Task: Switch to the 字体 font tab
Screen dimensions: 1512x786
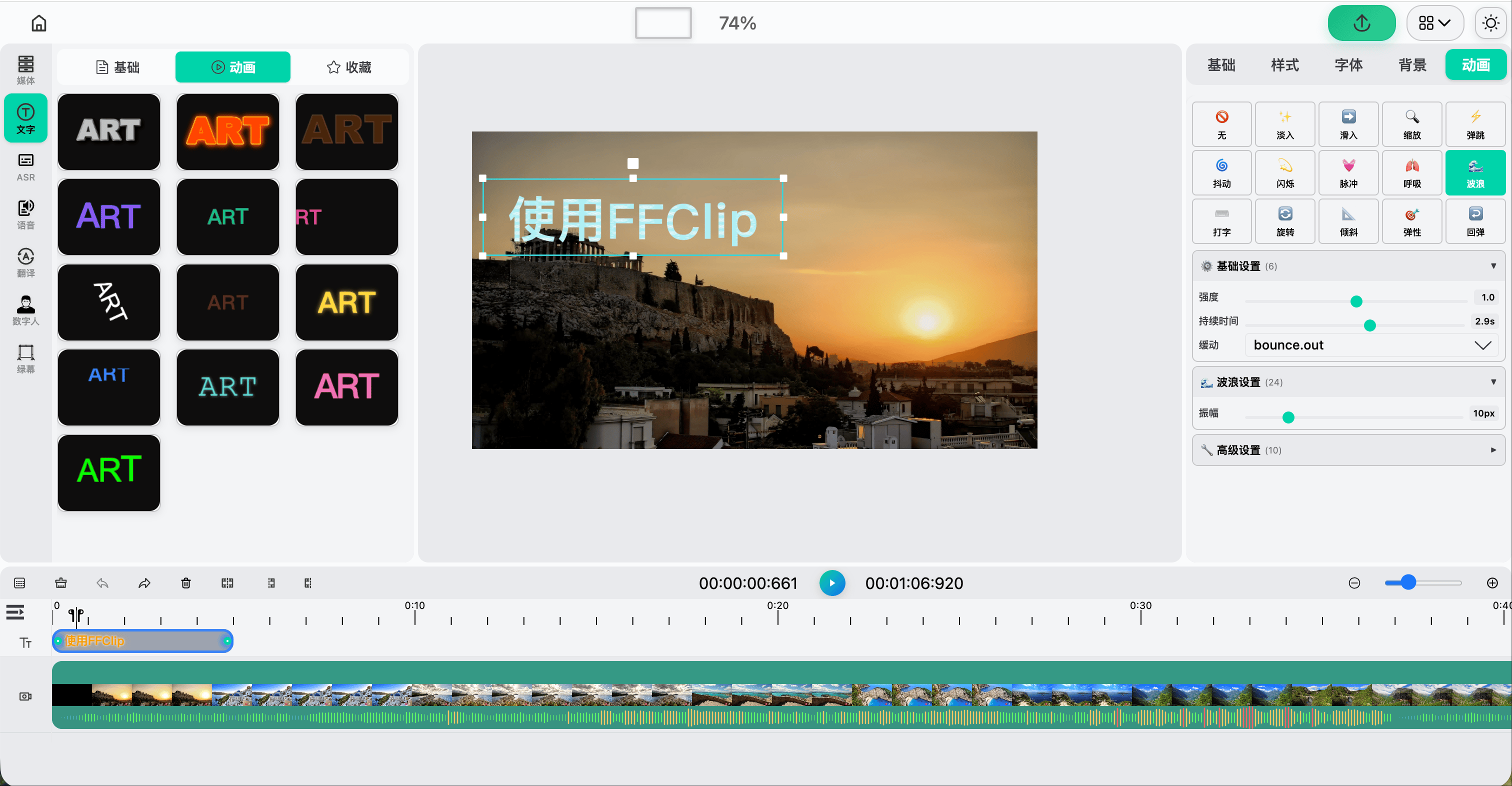Action: click(x=1348, y=65)
